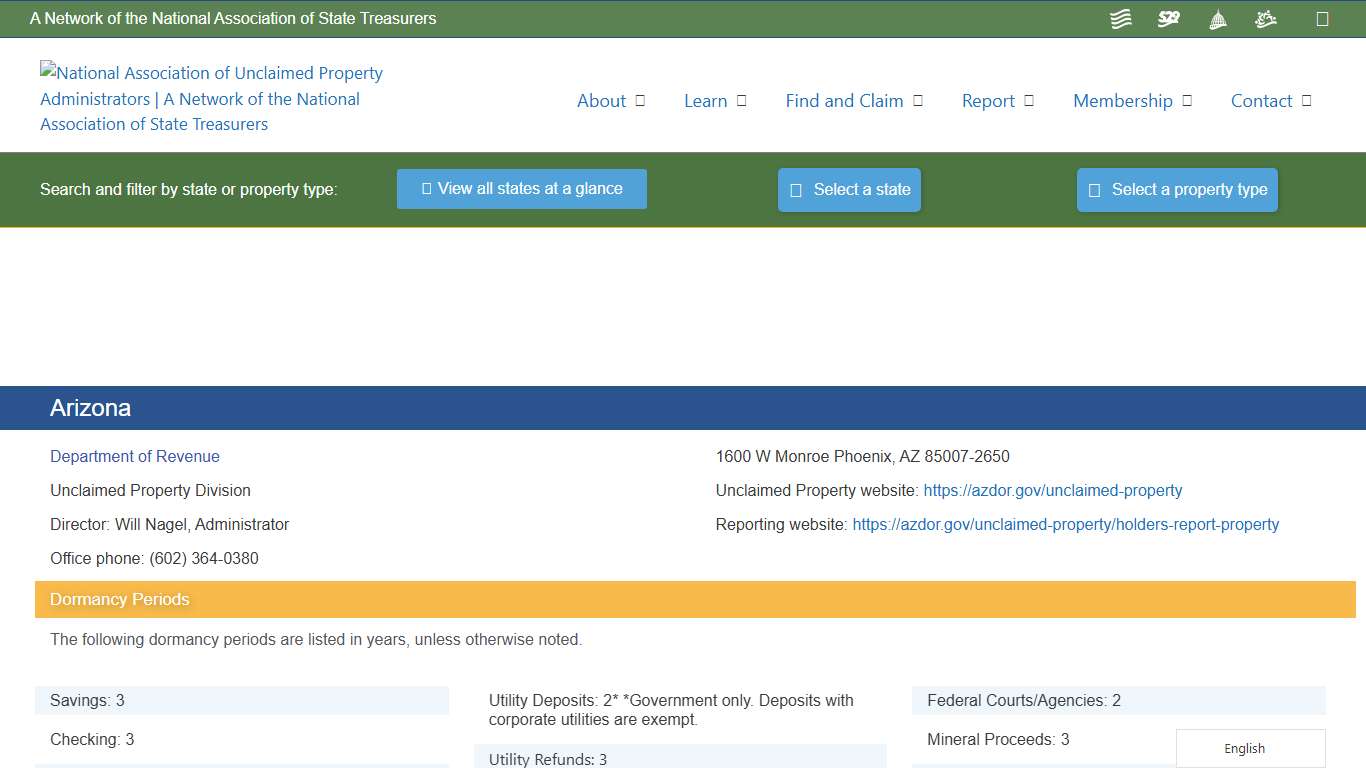Click the people network icon in top bar
1366x768 pixels.
pyautogui.click(x=1265, y=18)
